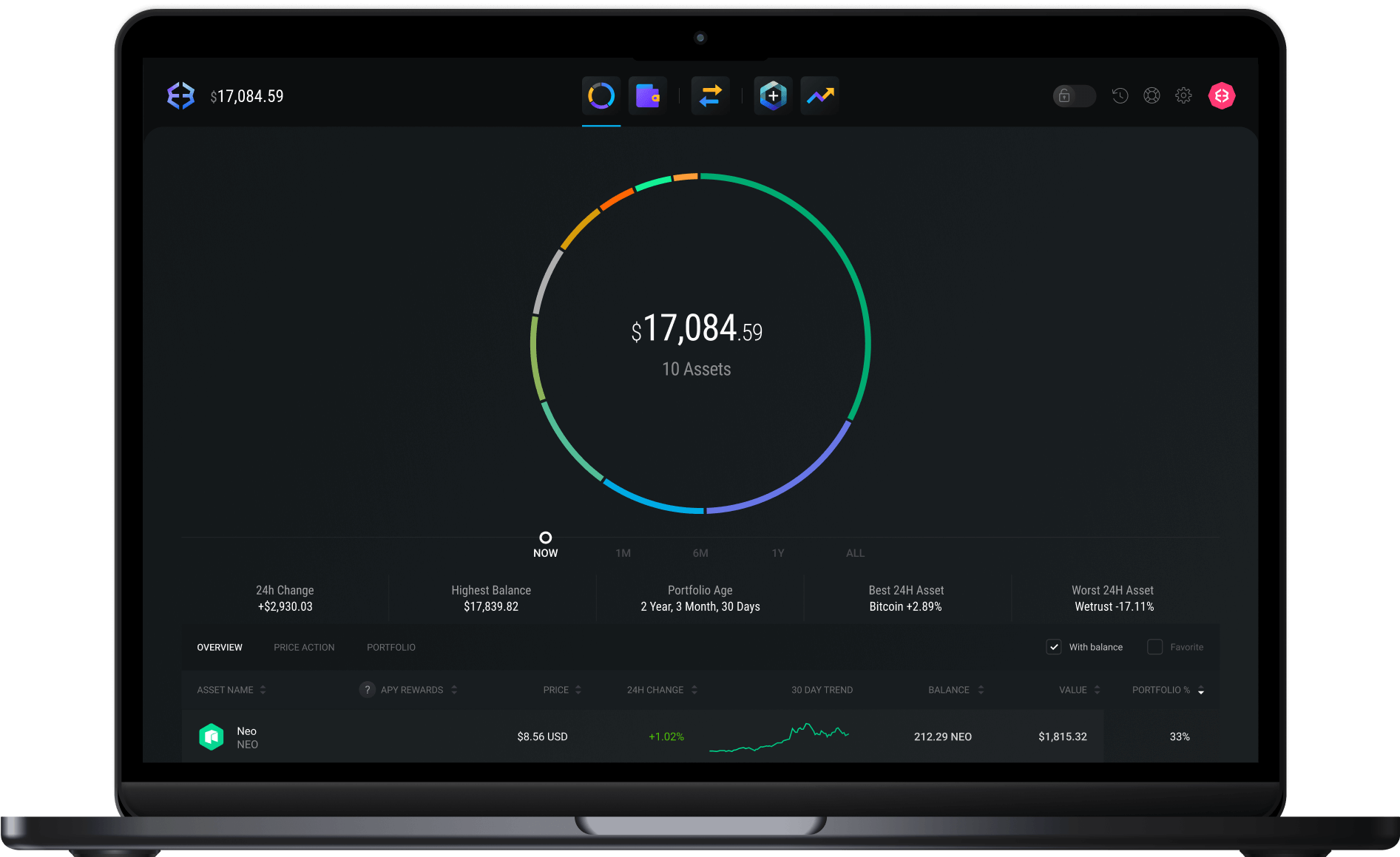The image size is (1400, 857).
Task: Click Neo balance 212.29 NEO
Action: [x=943, y=736]
